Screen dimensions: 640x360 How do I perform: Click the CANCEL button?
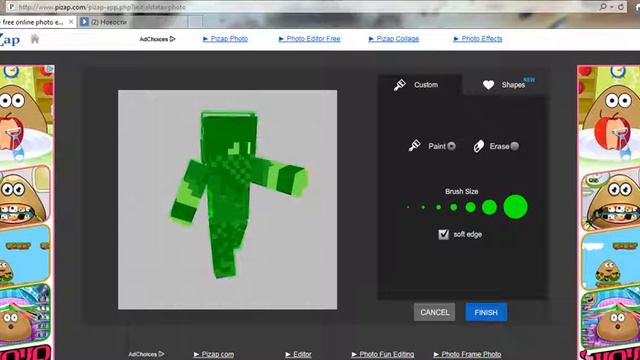[434, 312]
